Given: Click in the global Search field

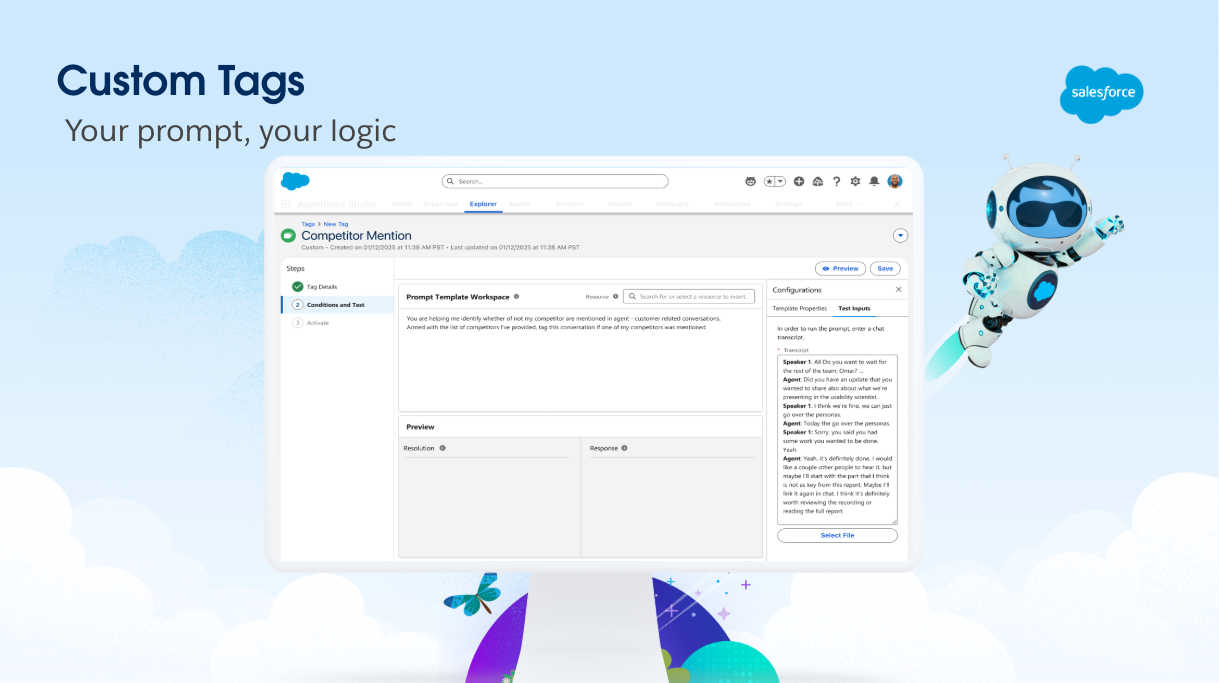Looking at the screenshot, I should point(555,181).
